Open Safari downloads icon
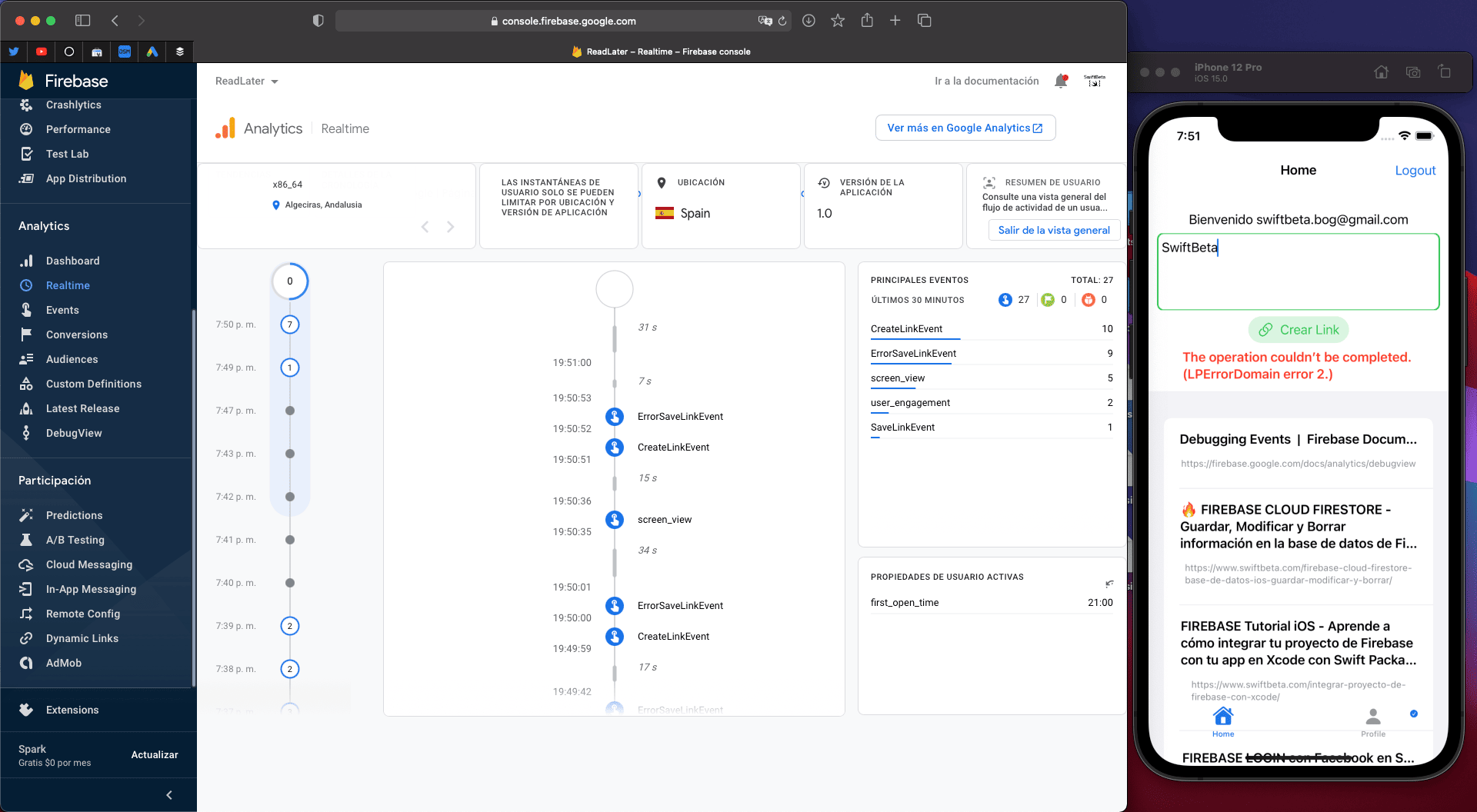The height and width of the screenshot is (812, 1477). click(809, 21)
